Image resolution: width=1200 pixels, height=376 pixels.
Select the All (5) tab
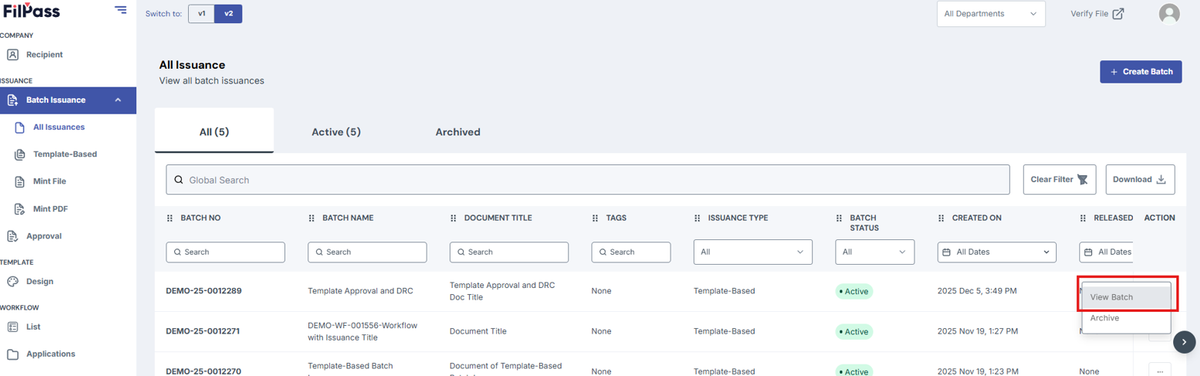[214, 131]
